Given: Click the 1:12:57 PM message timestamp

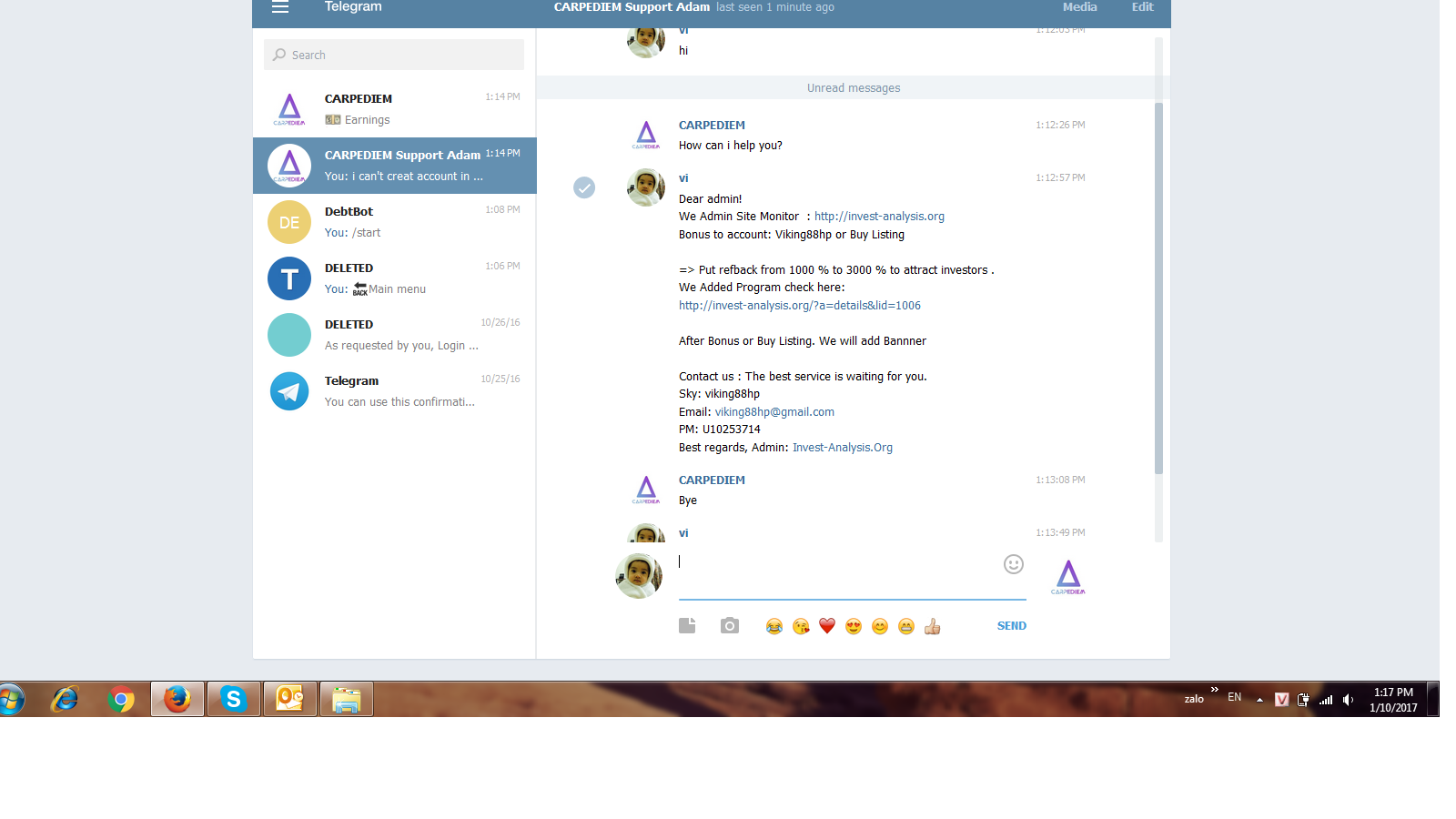Looking at the screenshot, I should (x=1060, y=178).
